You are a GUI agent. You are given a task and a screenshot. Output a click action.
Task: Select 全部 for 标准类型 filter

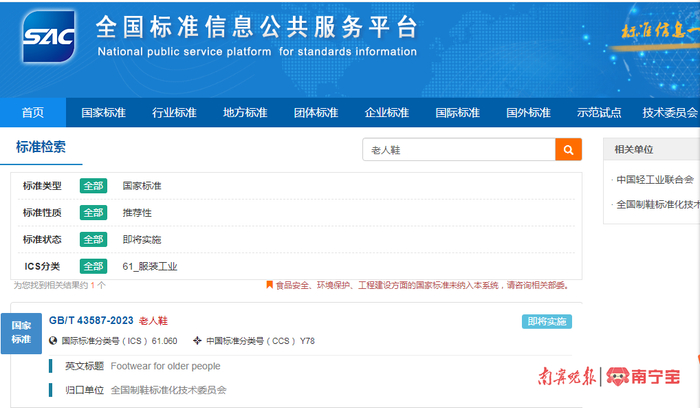tap(93, 186)
